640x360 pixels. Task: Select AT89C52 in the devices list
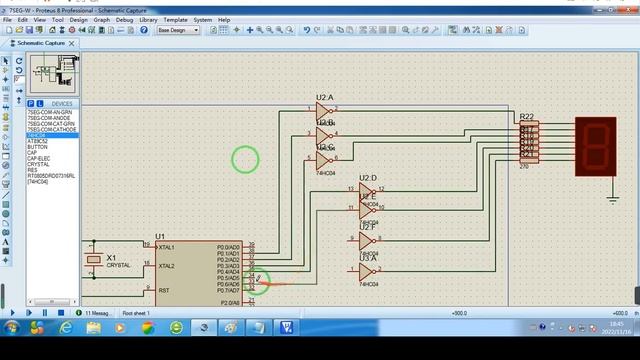tap(38, 141)
